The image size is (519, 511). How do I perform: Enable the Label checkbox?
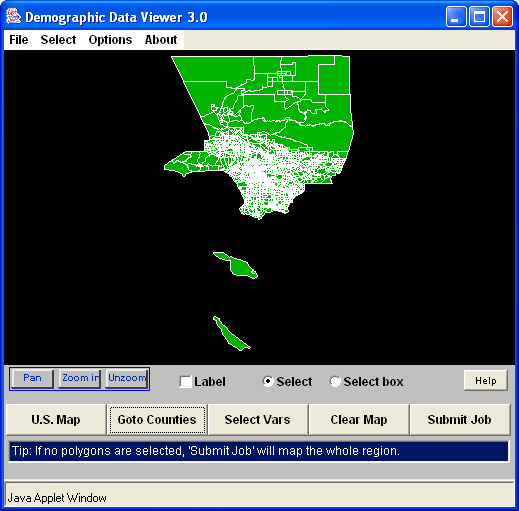point(185,381)
